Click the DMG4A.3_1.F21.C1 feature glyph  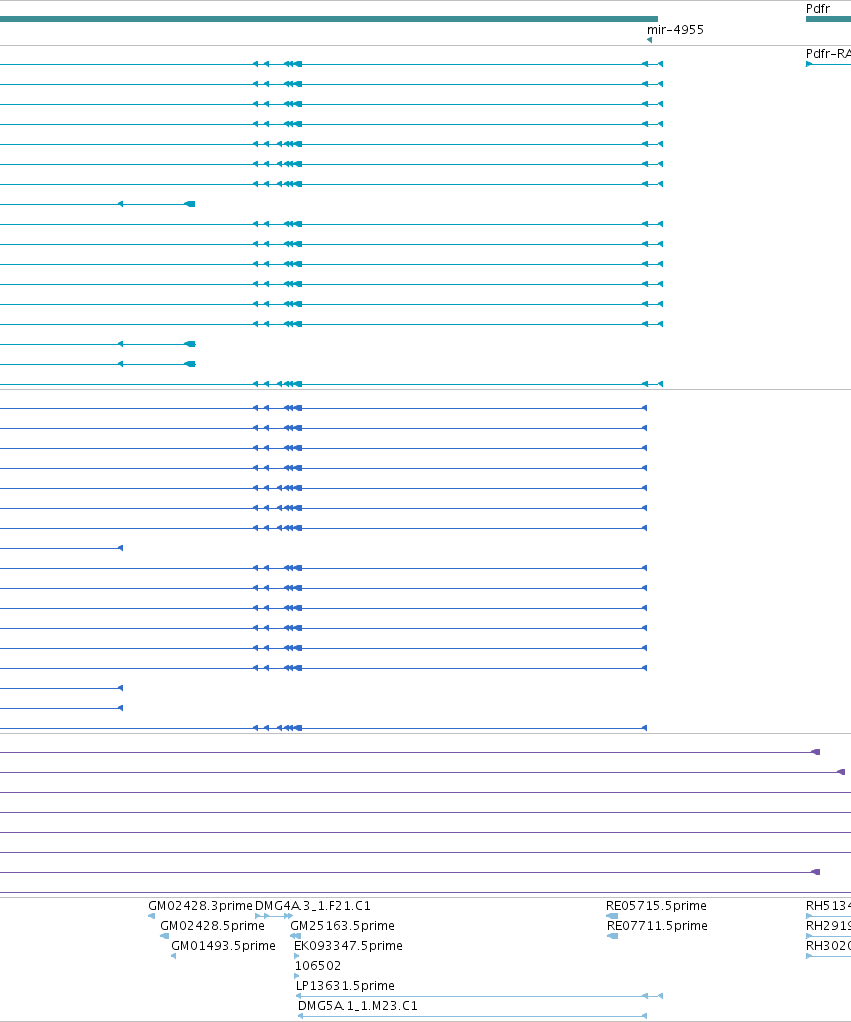pos(274,916)
